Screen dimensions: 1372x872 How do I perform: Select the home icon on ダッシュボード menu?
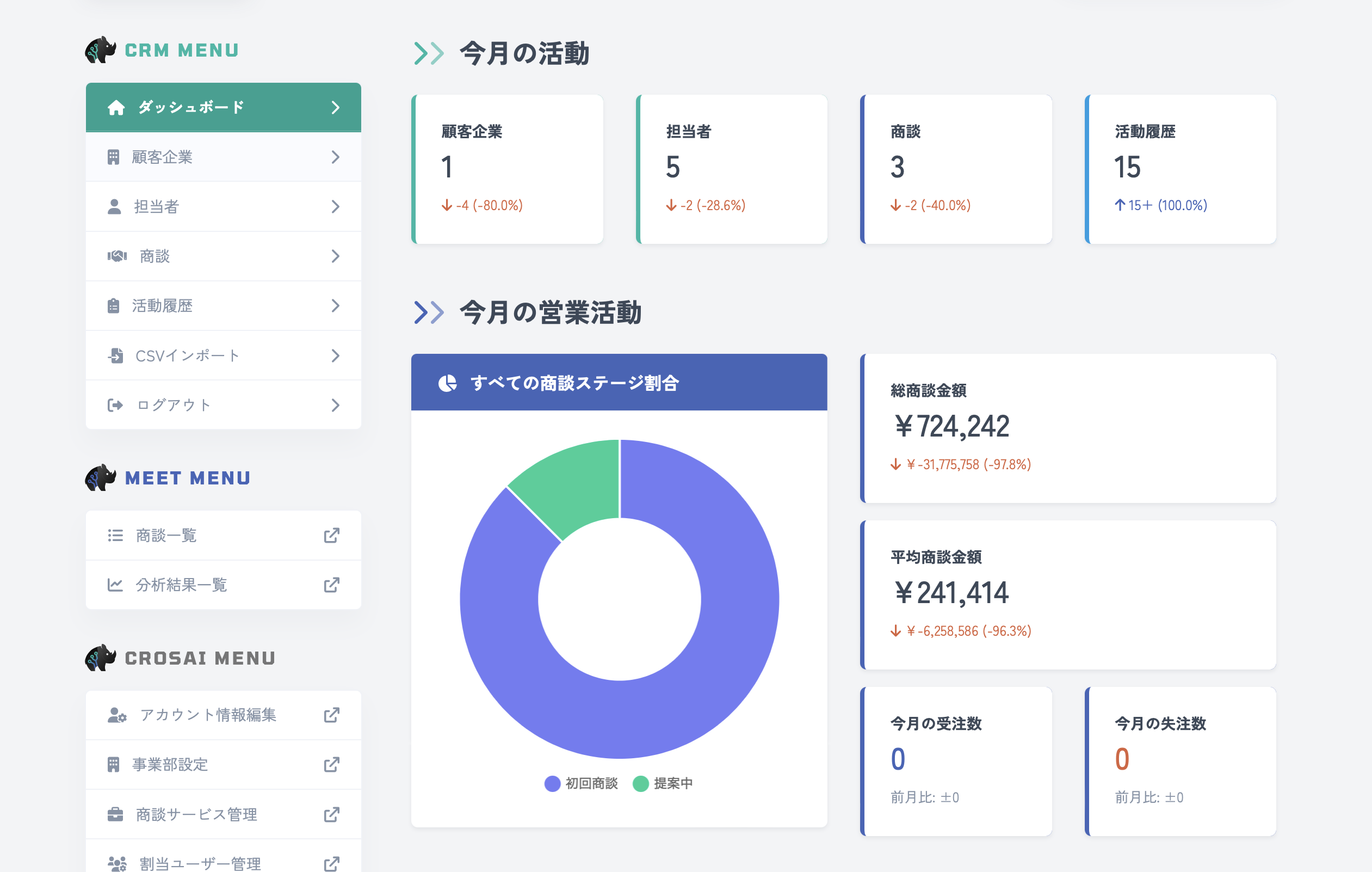(116, 107)
